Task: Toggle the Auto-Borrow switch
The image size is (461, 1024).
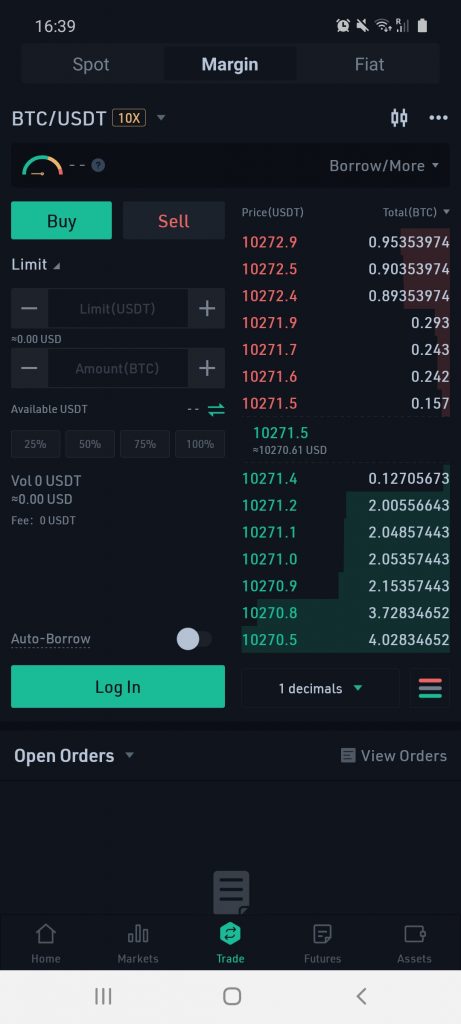Action: click(194, 639)
